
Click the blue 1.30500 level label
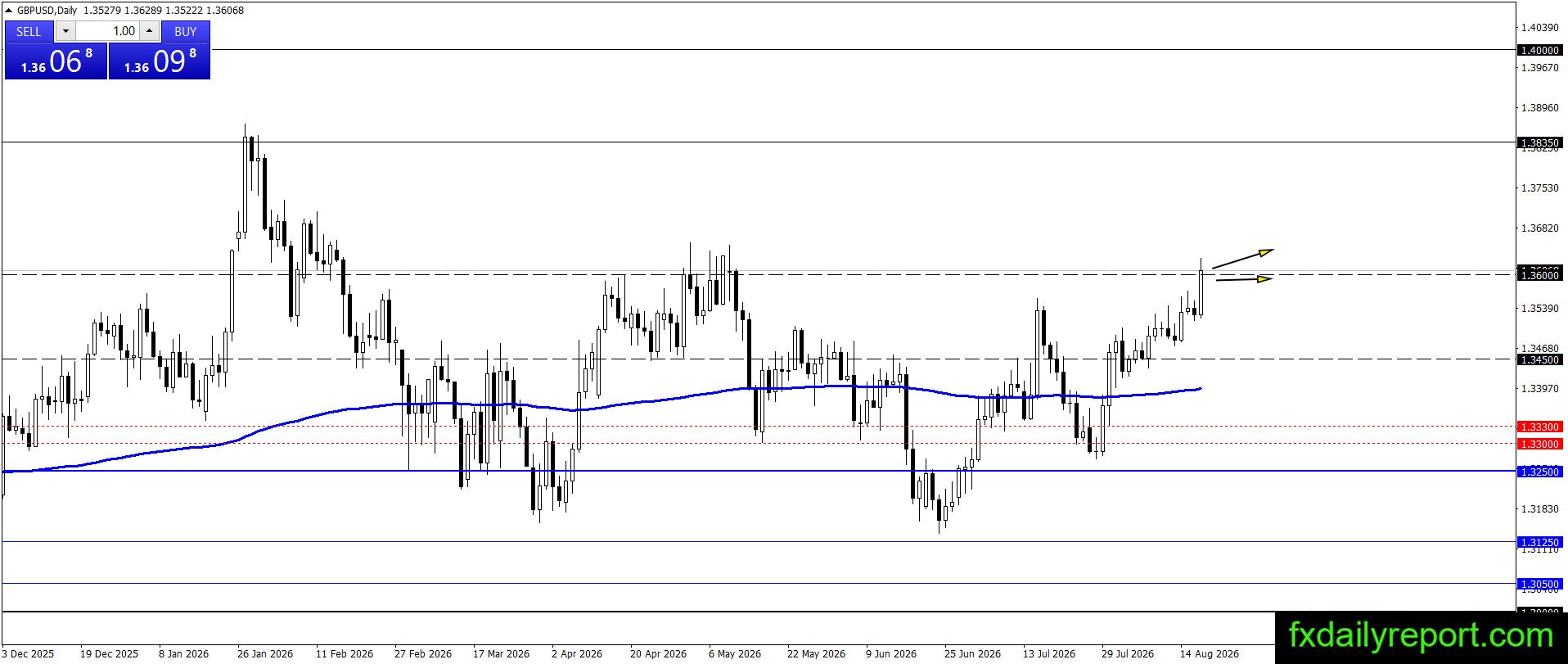(1539, 585)
